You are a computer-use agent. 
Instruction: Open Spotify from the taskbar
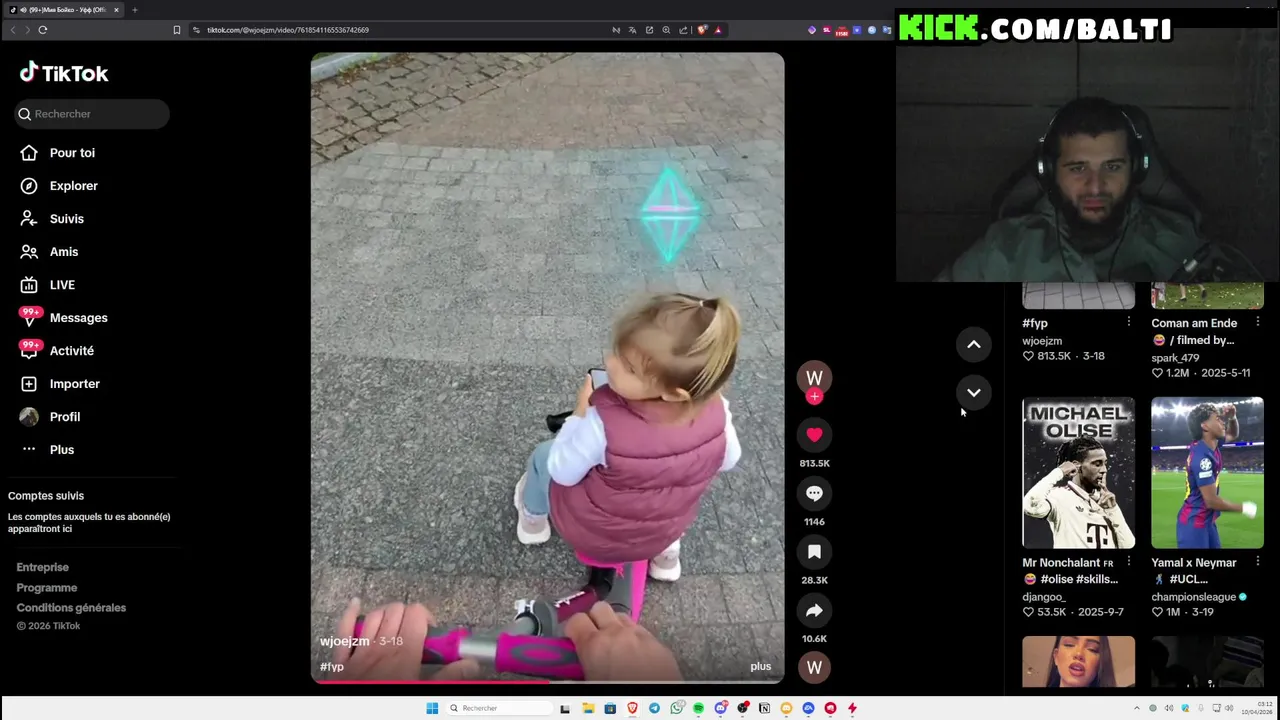[698, 708]
